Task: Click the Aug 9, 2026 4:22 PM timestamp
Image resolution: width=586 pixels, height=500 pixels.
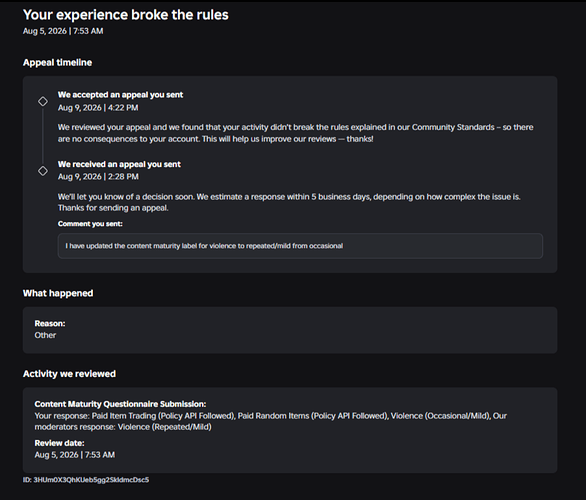Action: coord(98,108)
